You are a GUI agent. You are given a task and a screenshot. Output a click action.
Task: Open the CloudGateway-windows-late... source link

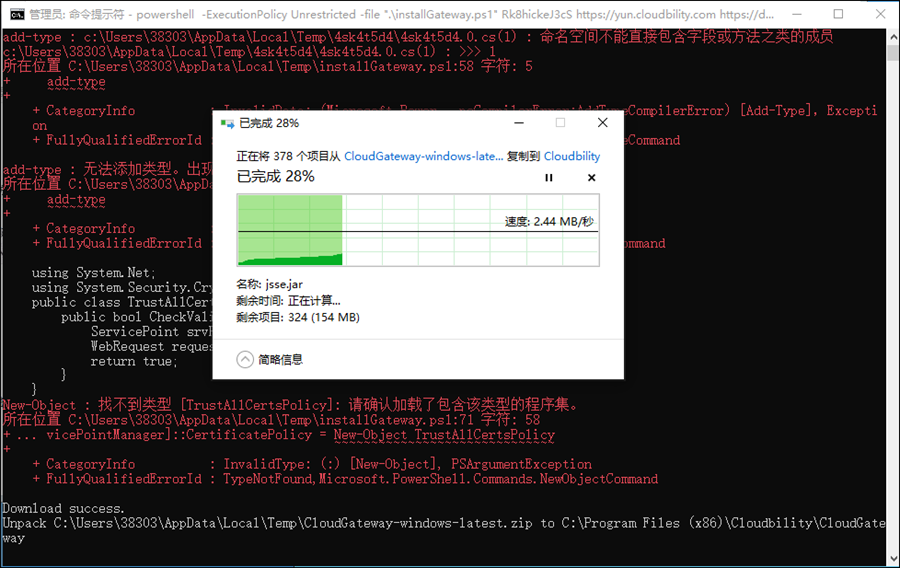pos(424,156)
